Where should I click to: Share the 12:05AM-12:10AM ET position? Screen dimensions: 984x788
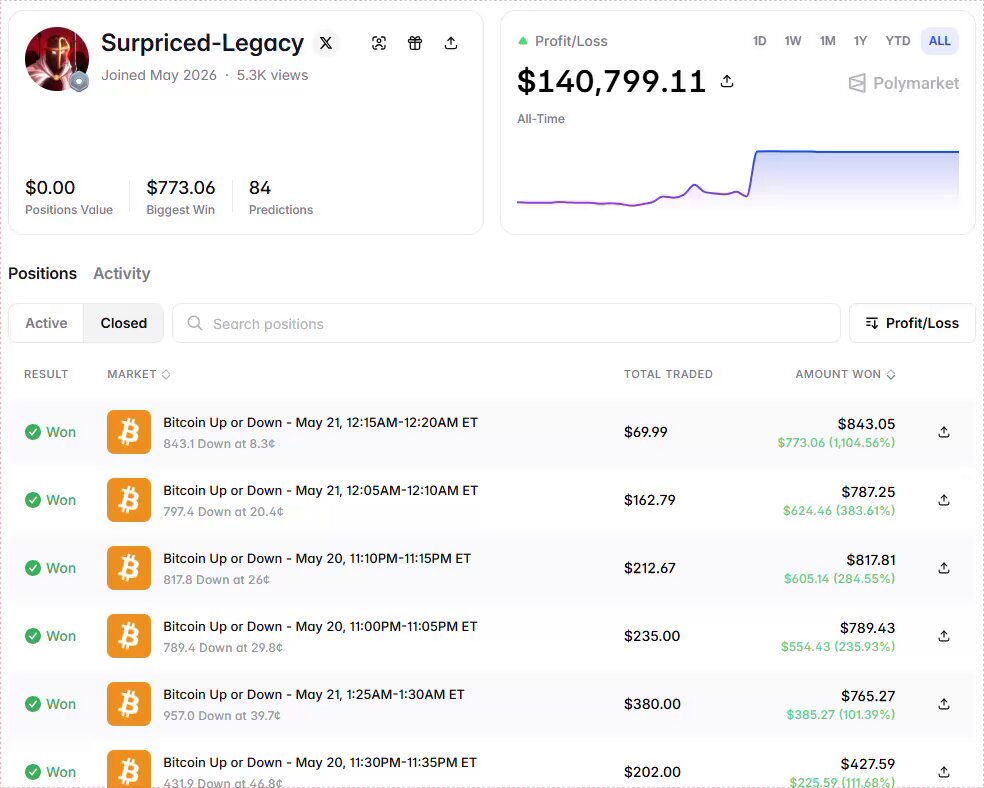point(944,500)
